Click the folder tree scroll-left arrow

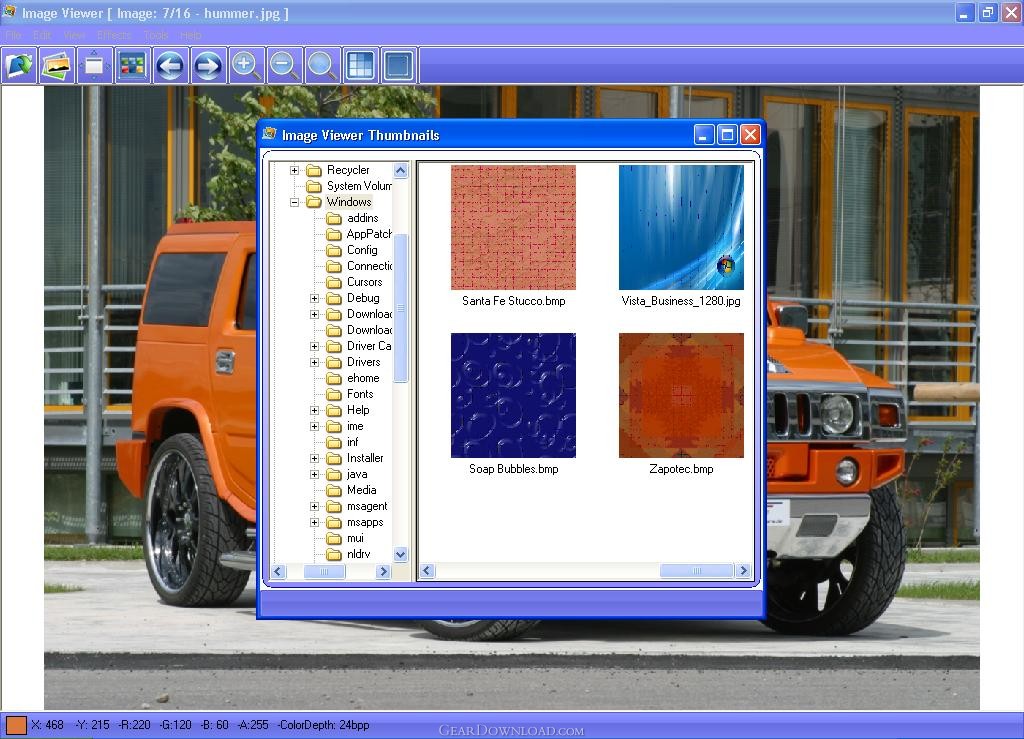278,571
